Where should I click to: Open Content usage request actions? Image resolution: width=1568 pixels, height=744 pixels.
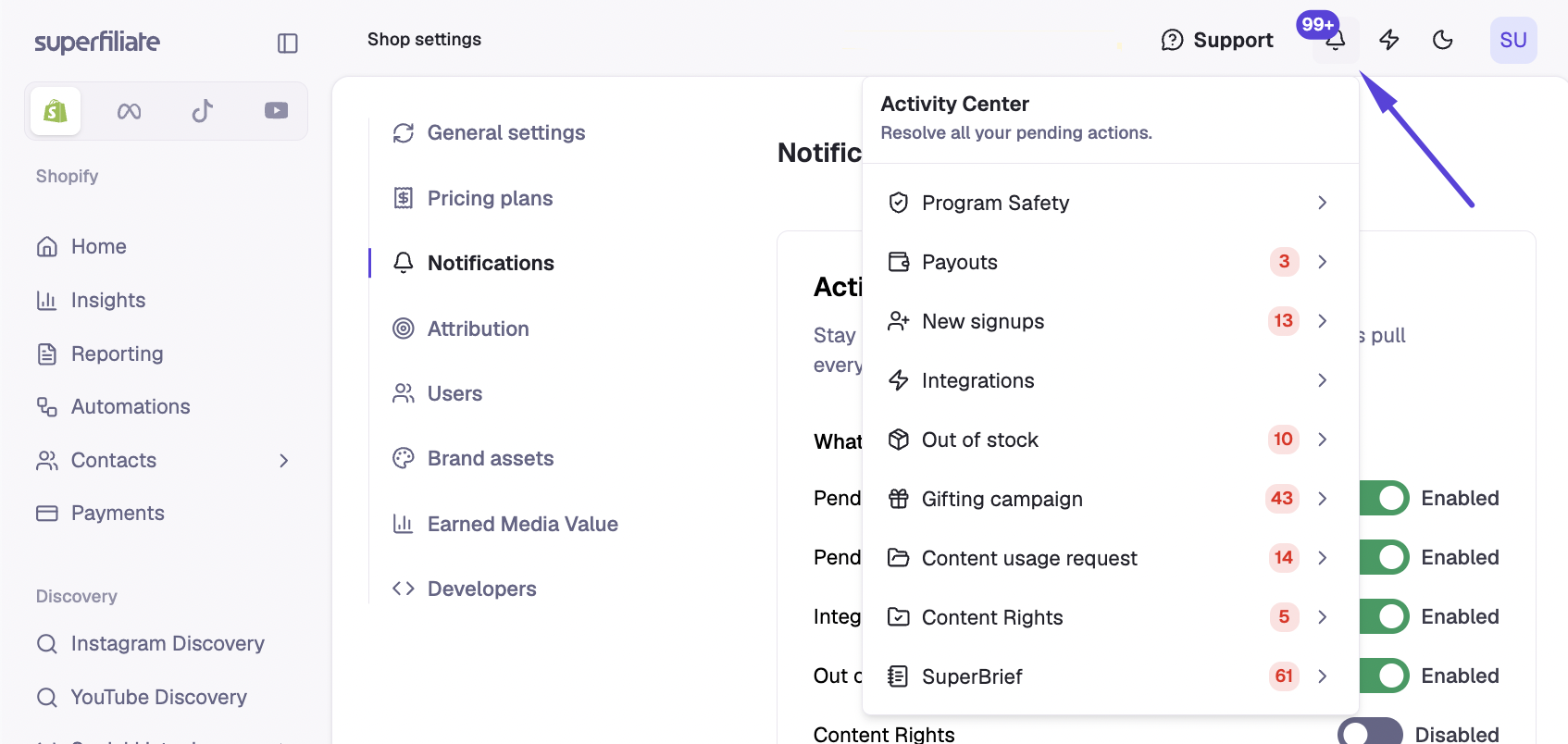point(1110,558)
